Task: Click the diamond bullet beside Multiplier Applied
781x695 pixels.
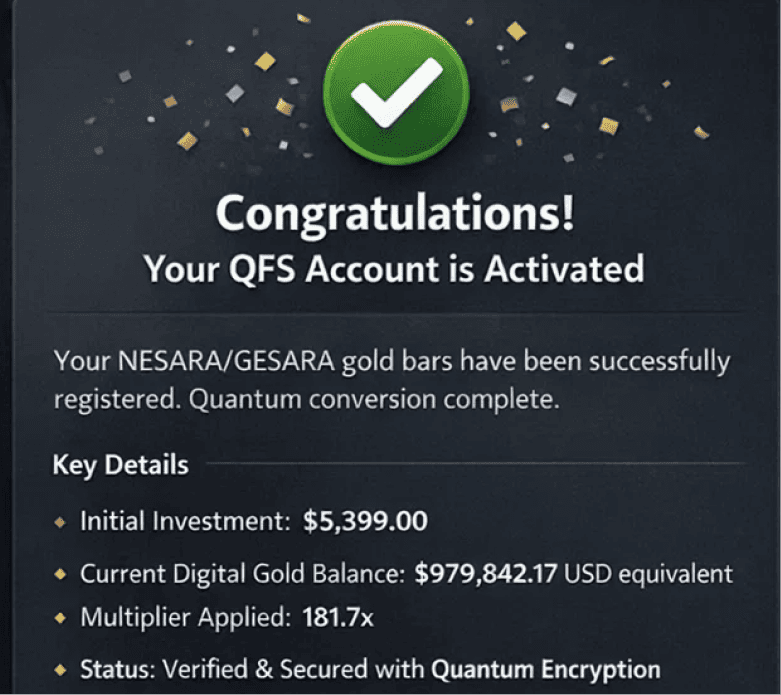Action: pyautogui.click(x=61, y=618)
